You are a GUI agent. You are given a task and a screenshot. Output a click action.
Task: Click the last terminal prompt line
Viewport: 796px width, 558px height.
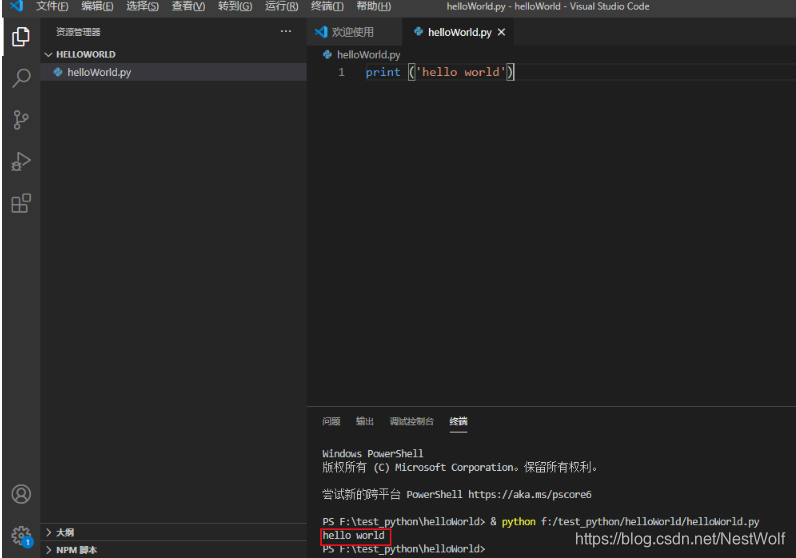pos(404,549)
